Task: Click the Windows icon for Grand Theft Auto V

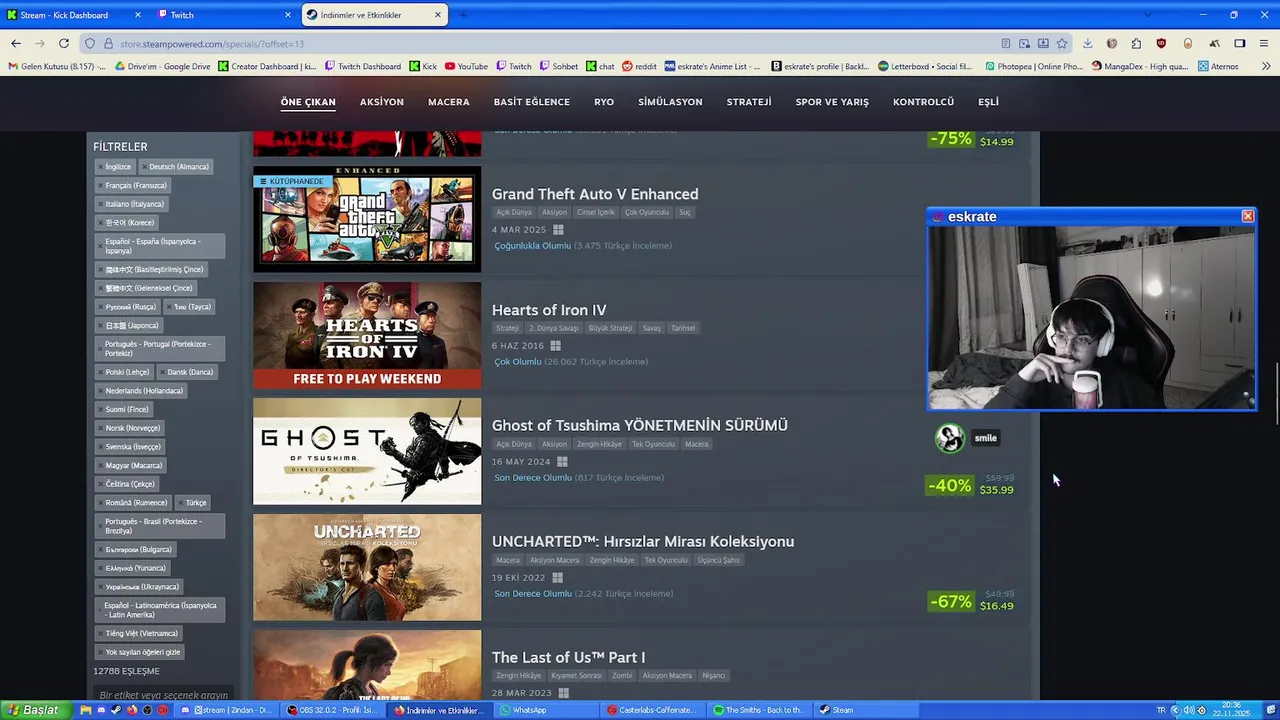Action: pyautogui.click(x=558, y=230)
